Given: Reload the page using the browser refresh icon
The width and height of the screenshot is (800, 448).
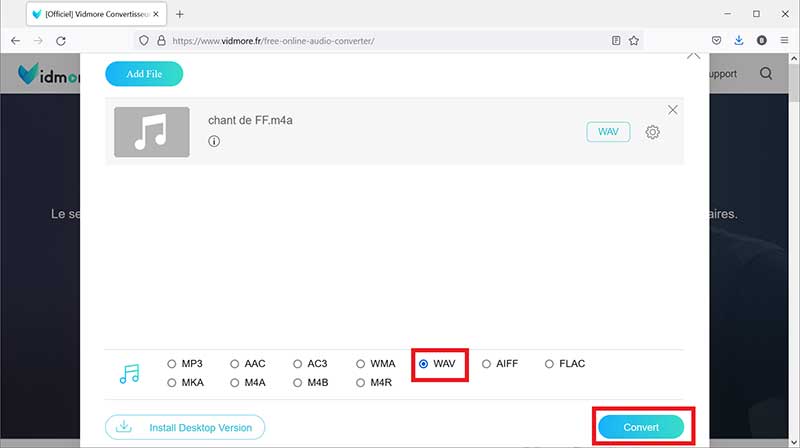Looking at the screenshot, I should (61, 41).
